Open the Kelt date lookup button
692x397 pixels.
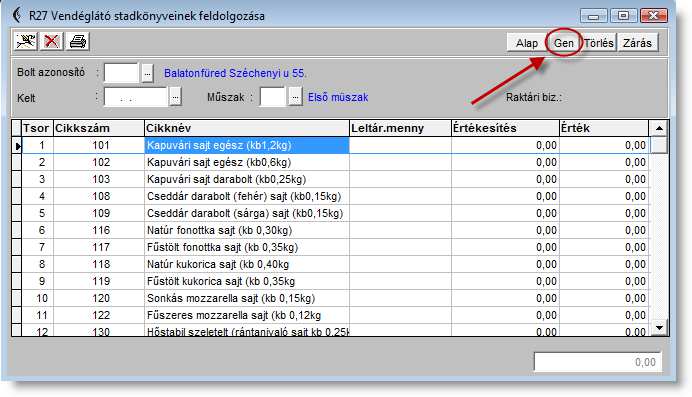click(175, 97)
